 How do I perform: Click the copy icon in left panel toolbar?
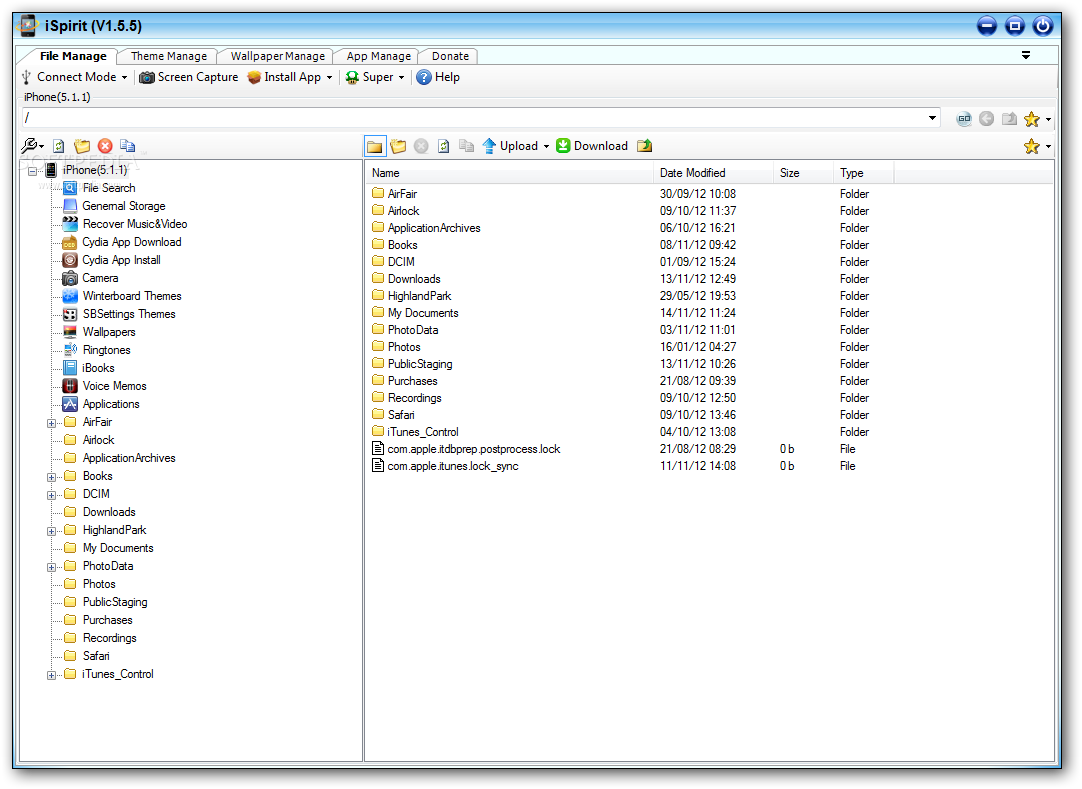pyautogui.click(x=128, y=146)
